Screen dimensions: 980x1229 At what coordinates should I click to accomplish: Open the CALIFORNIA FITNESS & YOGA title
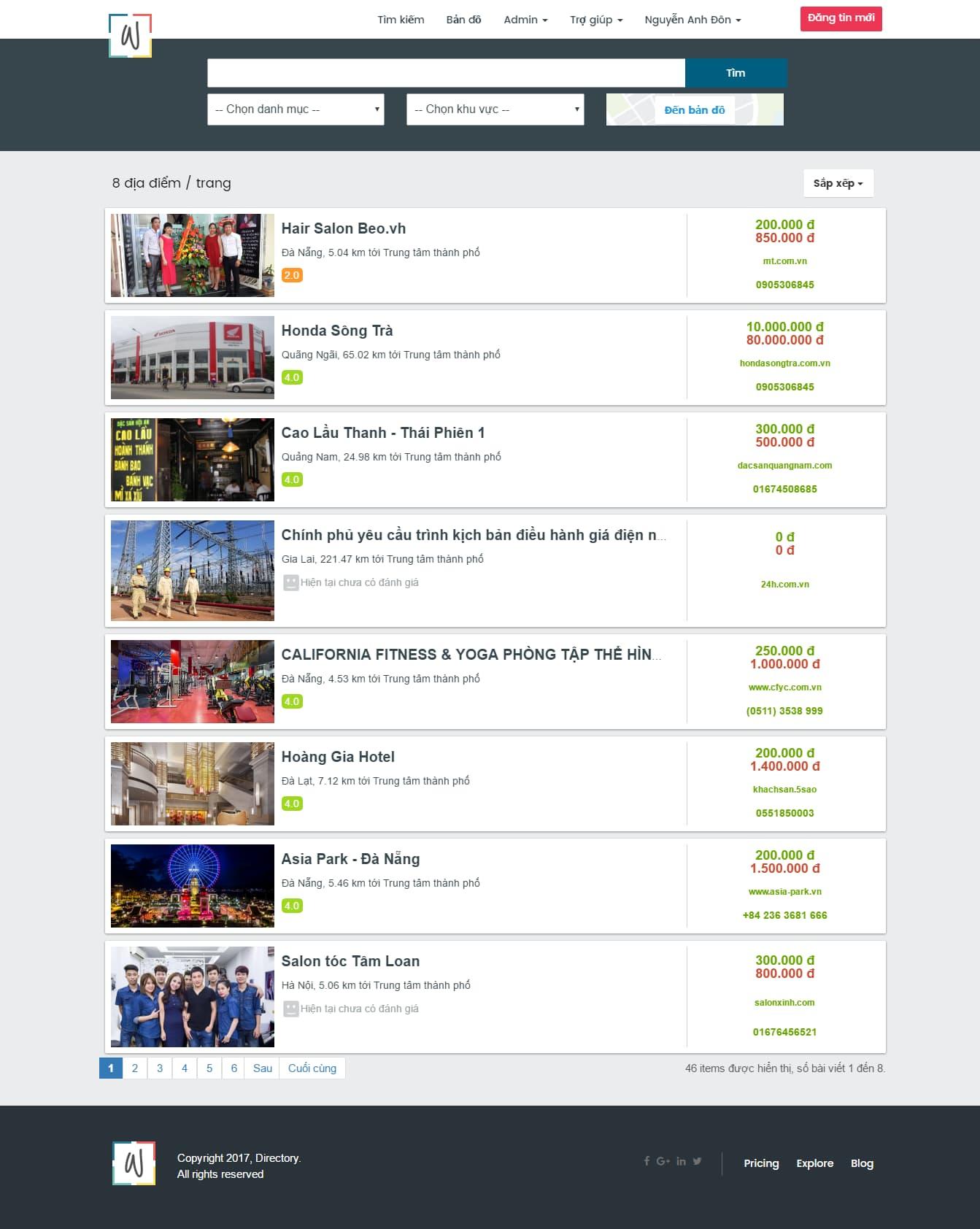click(471, 655)
